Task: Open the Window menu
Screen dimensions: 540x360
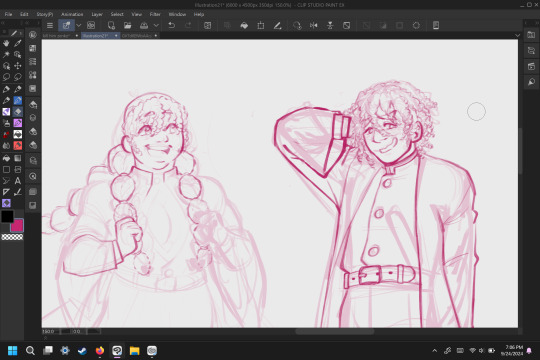Action: pos(177,14)
